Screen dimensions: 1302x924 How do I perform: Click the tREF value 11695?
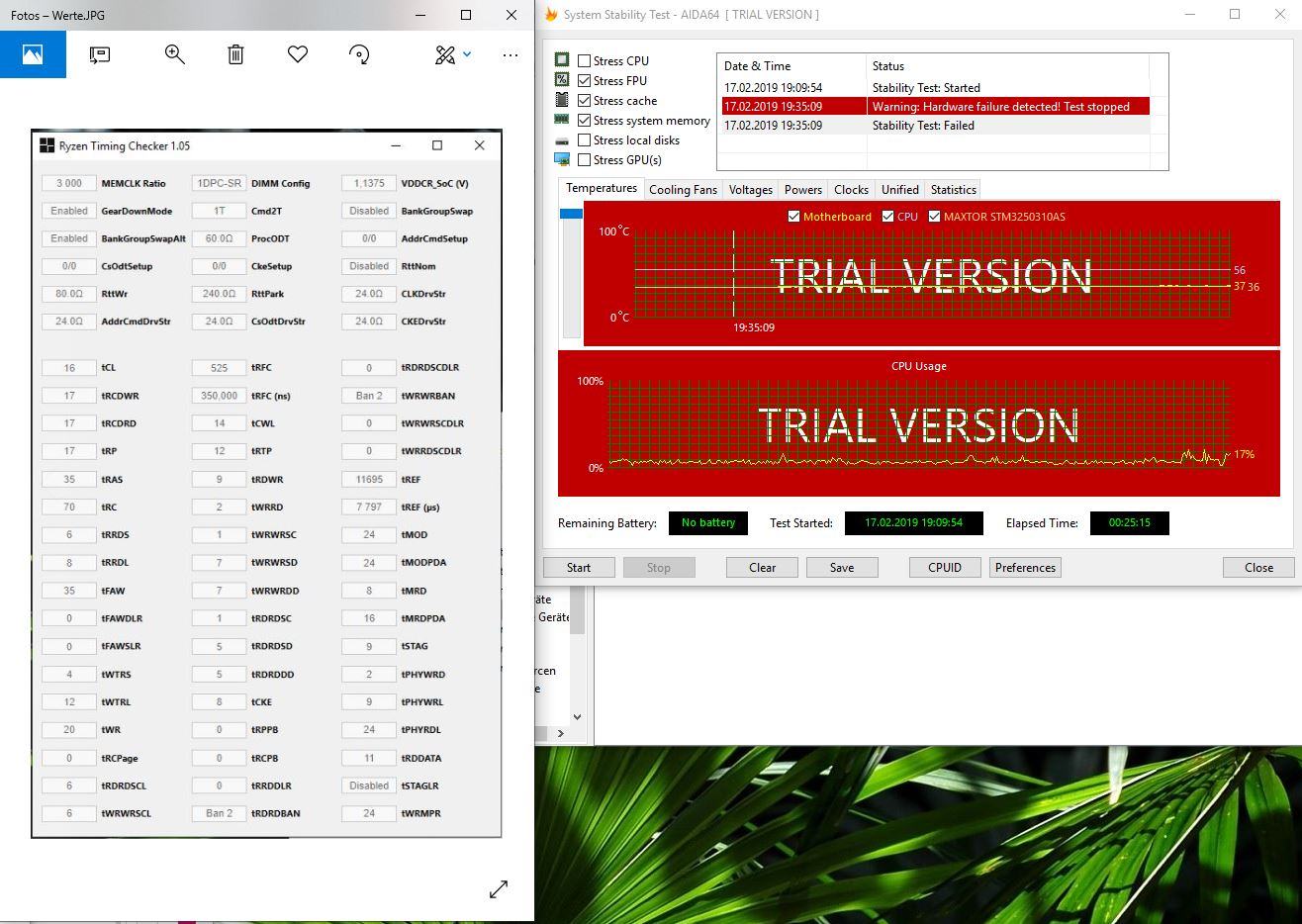(369, 480)
